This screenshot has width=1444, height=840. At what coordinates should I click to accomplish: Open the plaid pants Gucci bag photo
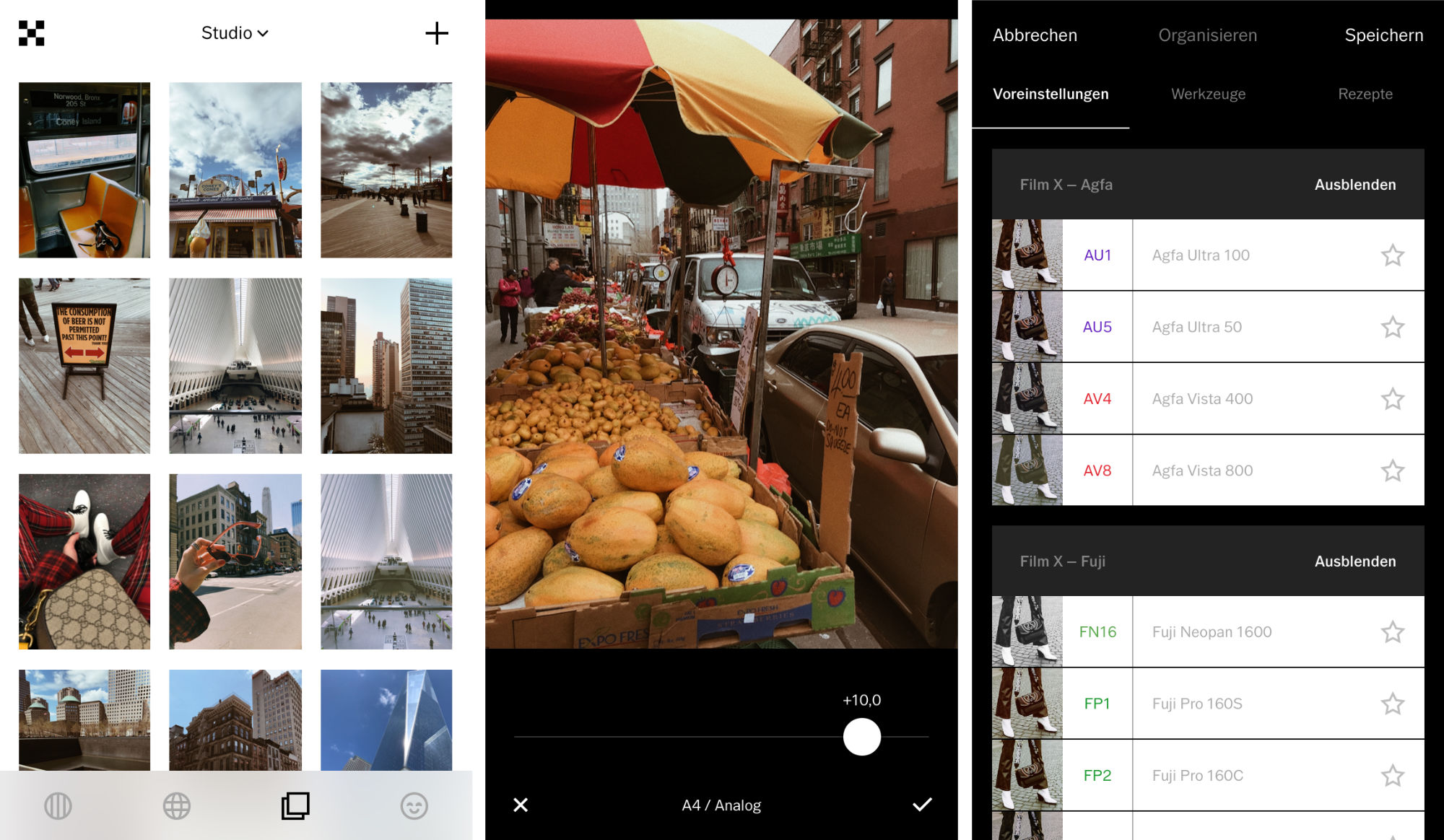pyautogui.click(x=84, y=561)
